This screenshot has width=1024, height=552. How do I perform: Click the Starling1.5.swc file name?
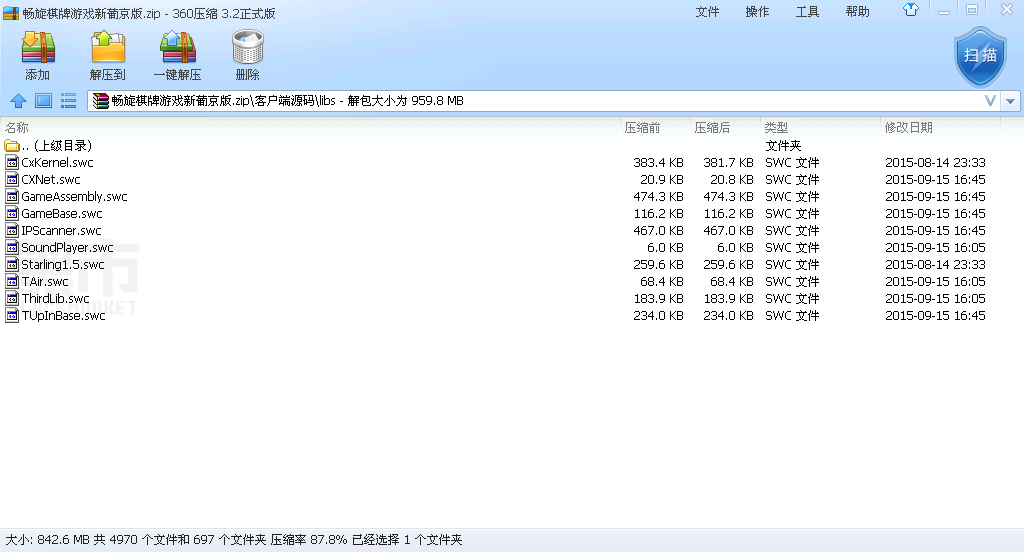pos(63,265)
